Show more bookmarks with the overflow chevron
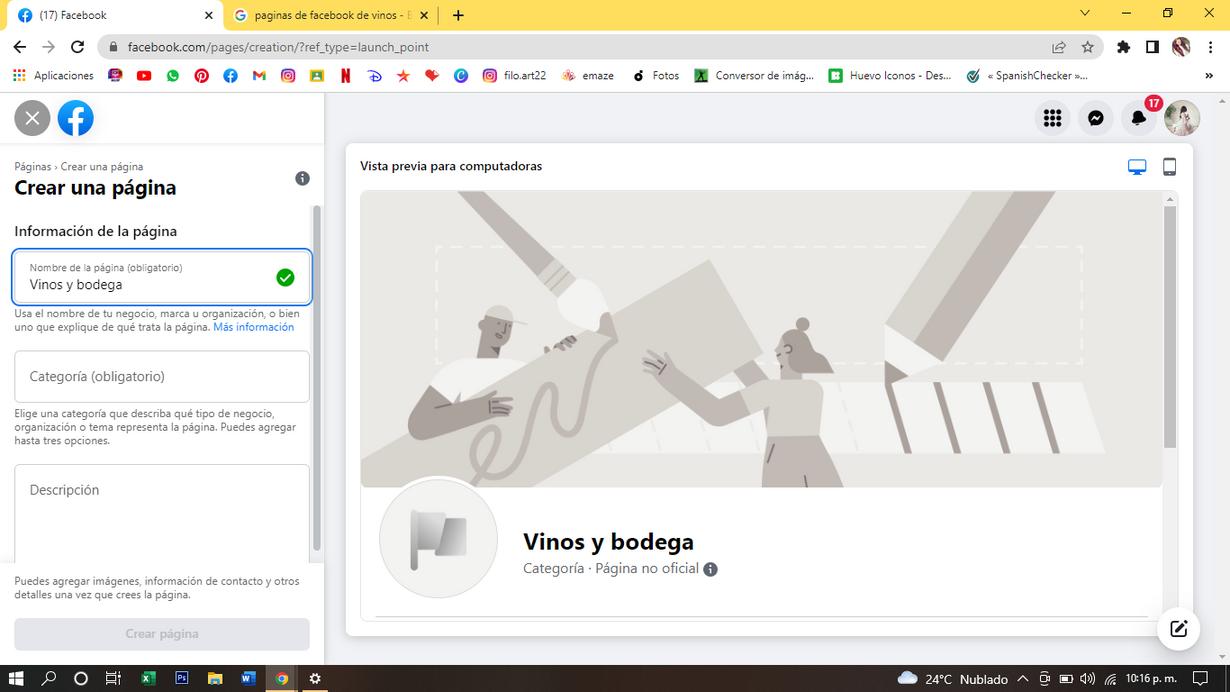 [1210, 76]
